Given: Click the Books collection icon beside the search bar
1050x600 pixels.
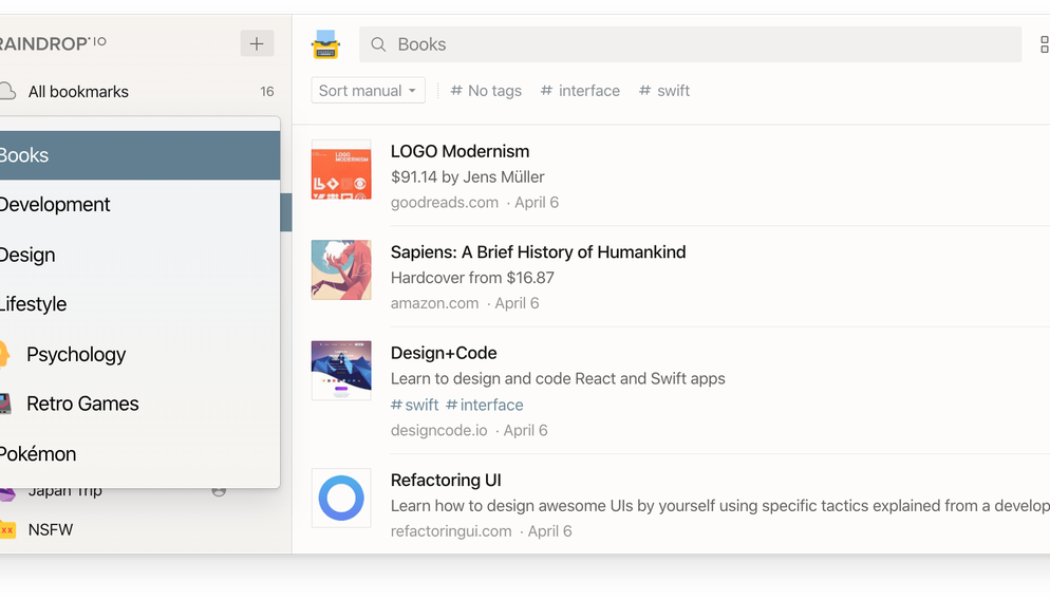Looking at the screenshot, I should [327, 44].
